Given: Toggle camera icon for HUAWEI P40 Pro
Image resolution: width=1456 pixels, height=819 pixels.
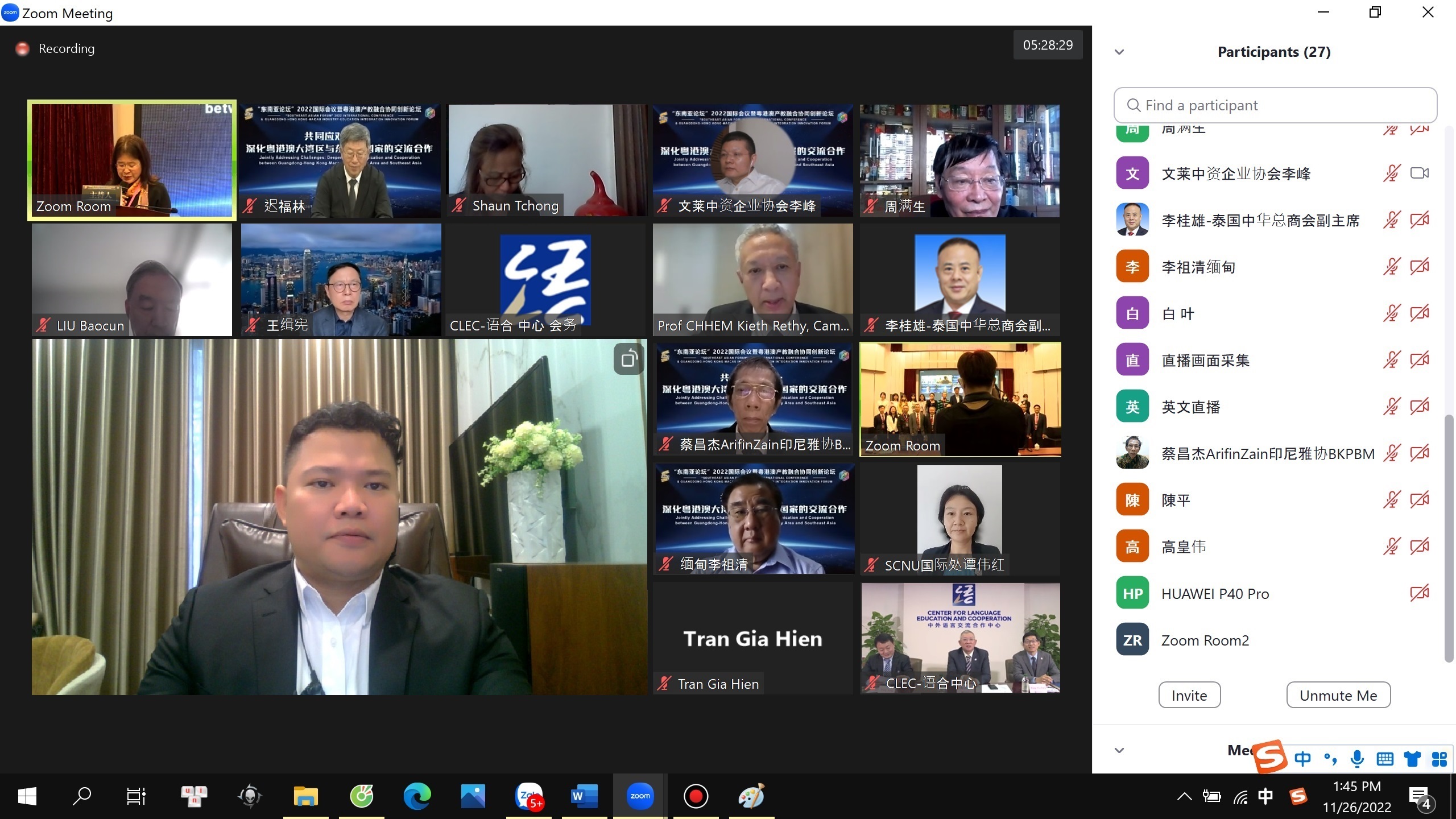Looking at the screenshot, I should coord(1419,593).
